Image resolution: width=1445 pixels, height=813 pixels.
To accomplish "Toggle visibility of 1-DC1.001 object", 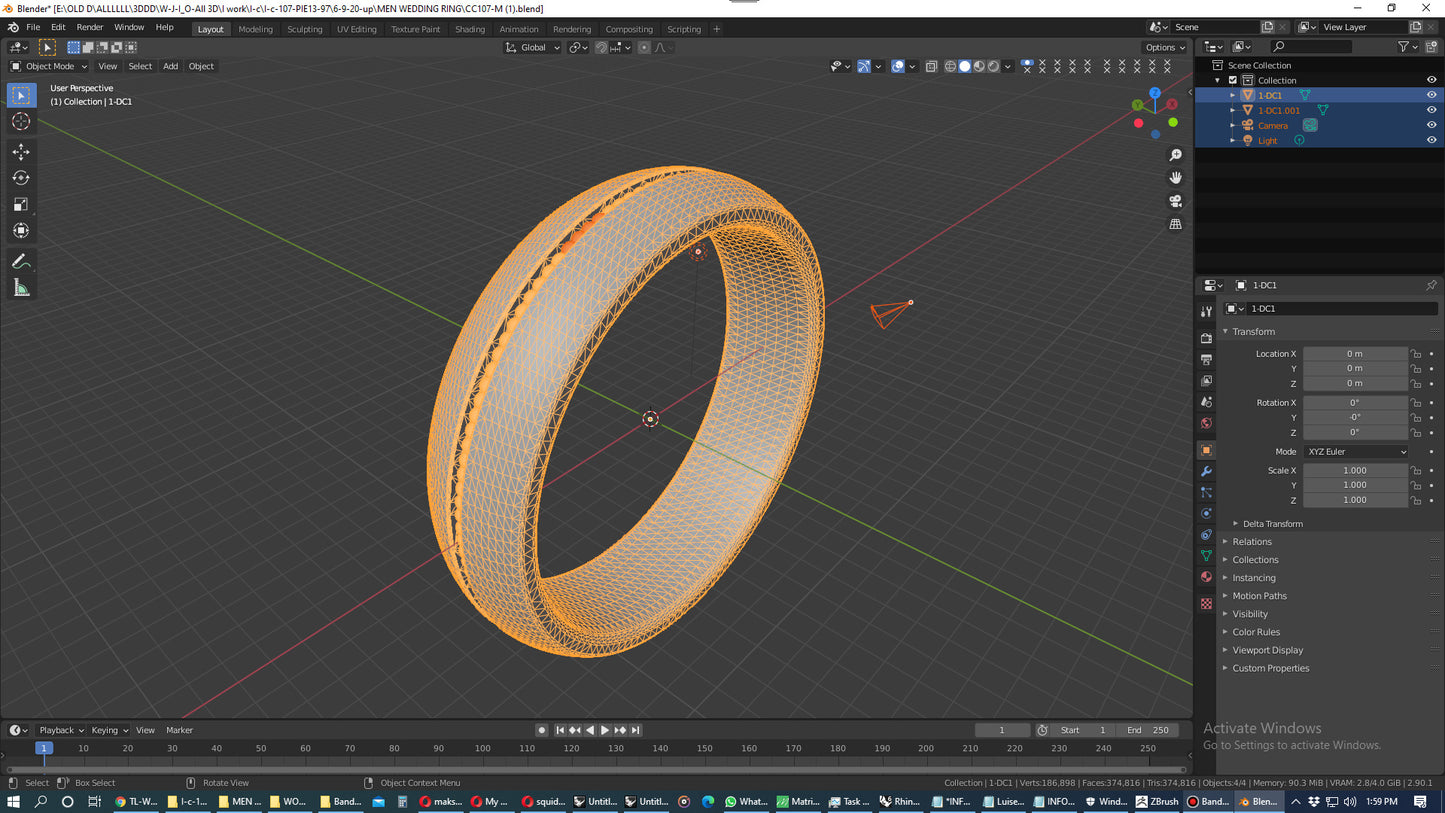I will [x=1431, y=110].
